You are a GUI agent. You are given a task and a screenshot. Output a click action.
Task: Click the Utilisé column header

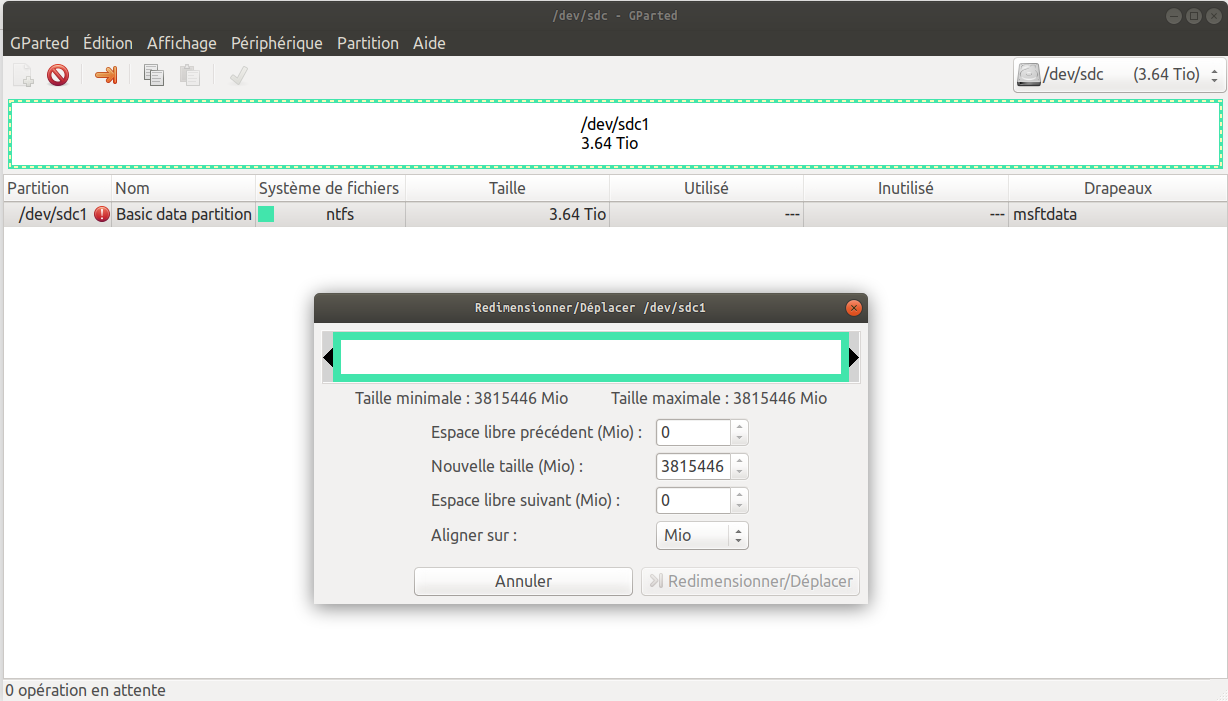tap(706, 188)
